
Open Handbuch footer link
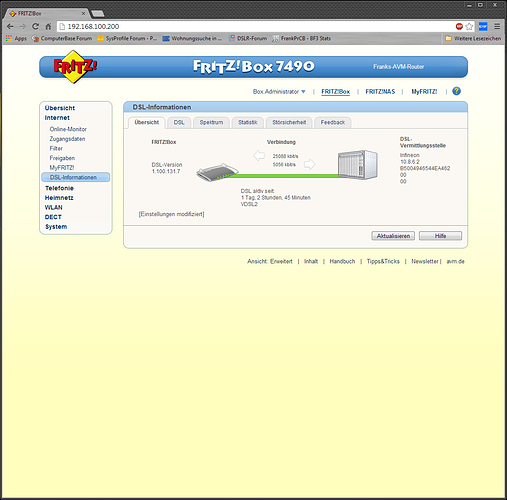pos(342,261)
